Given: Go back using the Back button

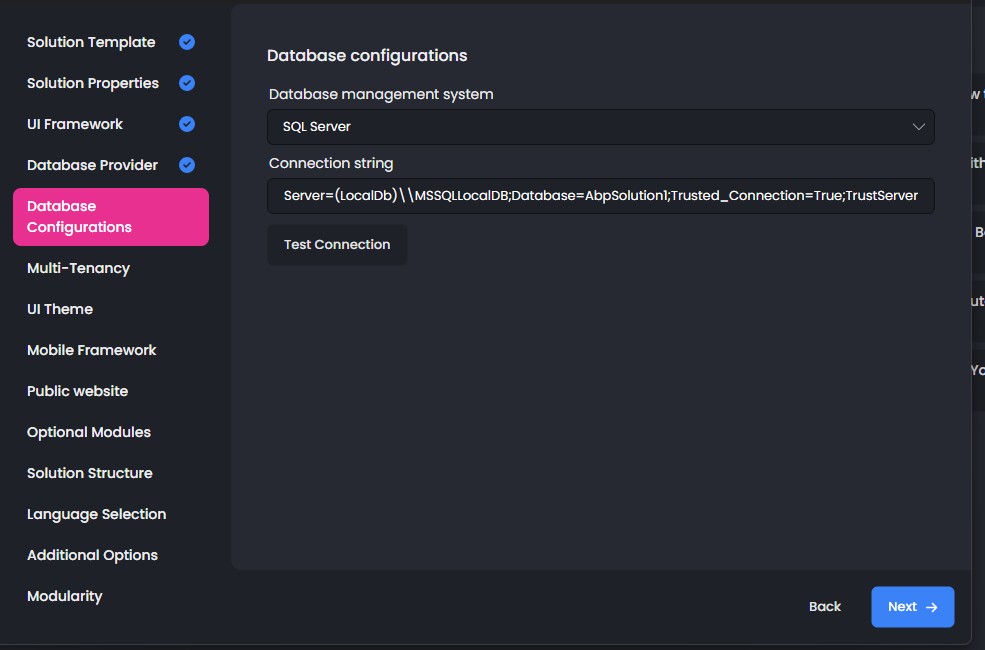Looking at the screenshot, I should point(825,607).
